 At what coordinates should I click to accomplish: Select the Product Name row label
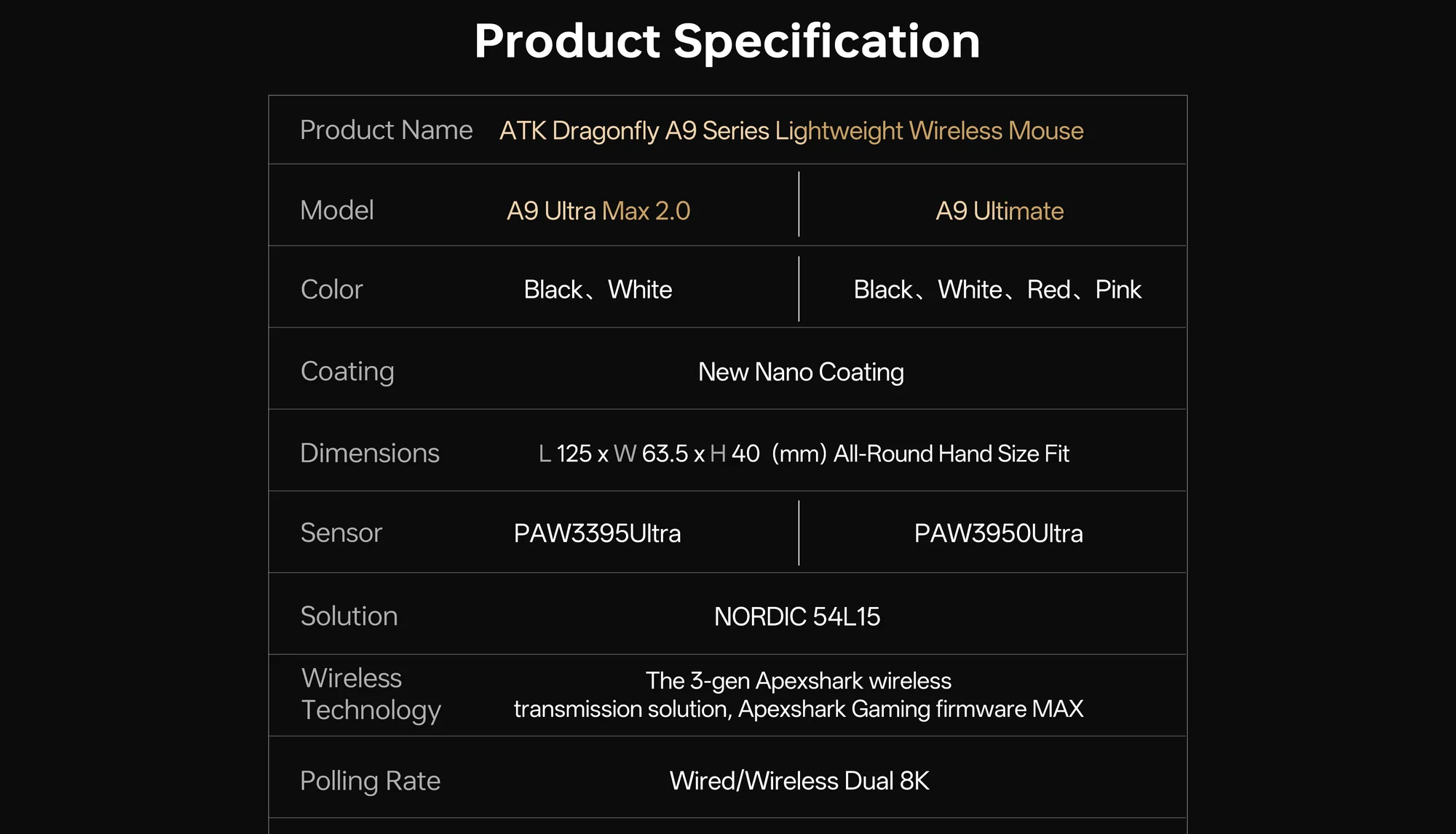[386, 130]
